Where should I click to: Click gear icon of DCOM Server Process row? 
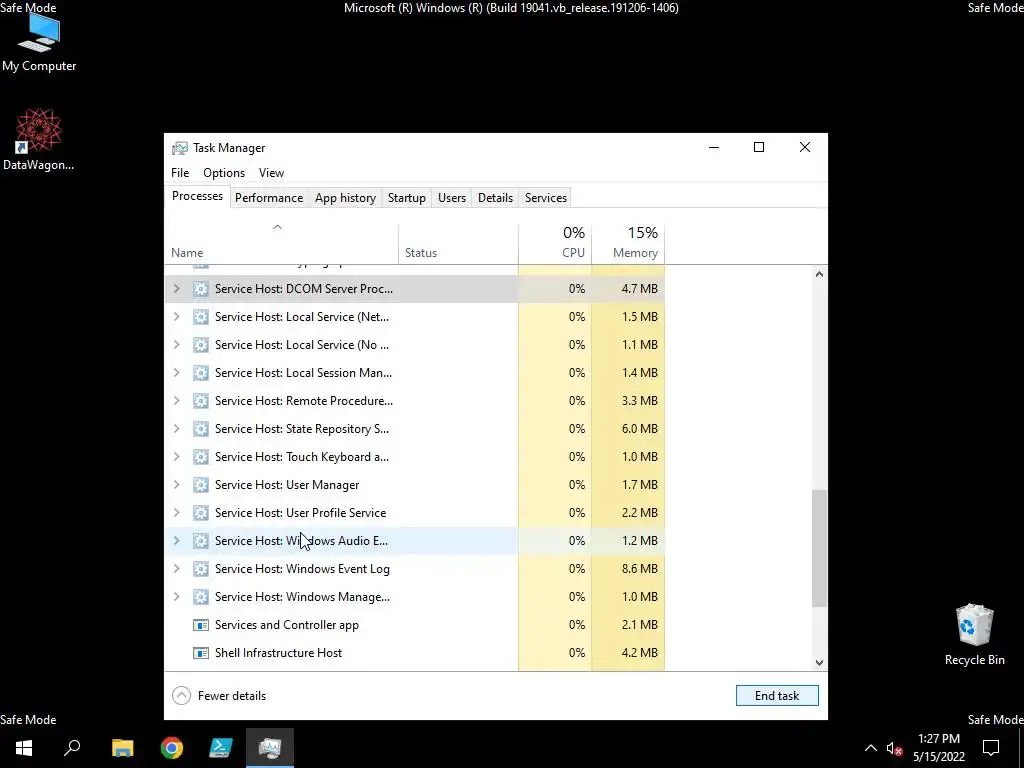(x=200, y=289)
